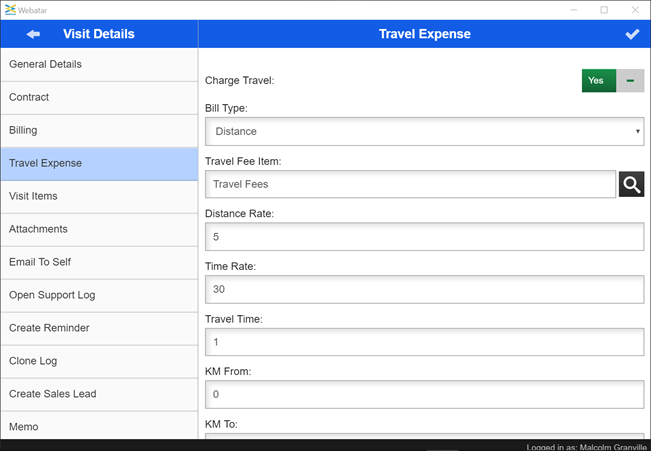Click Email To Self option
Screen dimensions: 651x451
click(x=99, y=263)
